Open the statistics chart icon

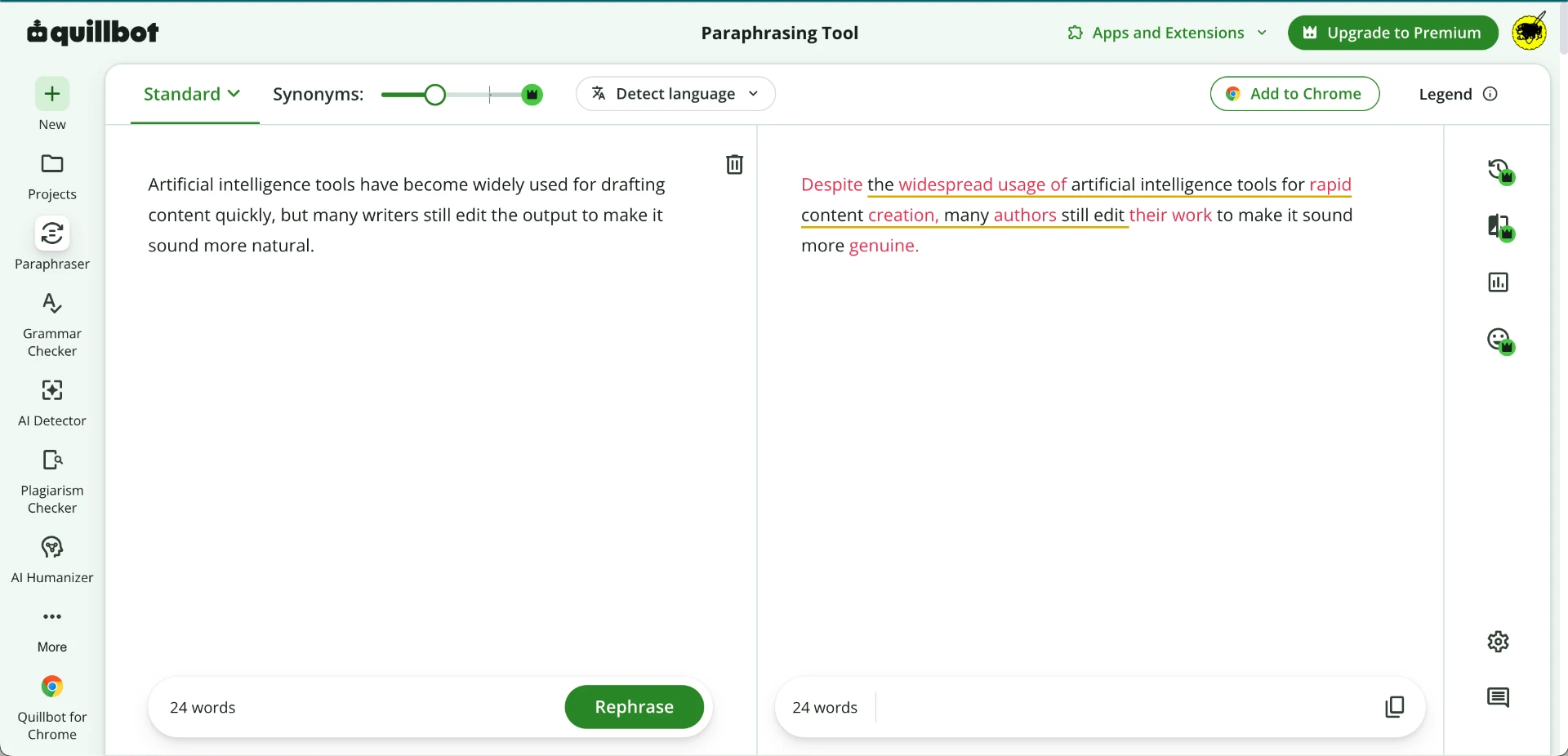pos(1499,283)
